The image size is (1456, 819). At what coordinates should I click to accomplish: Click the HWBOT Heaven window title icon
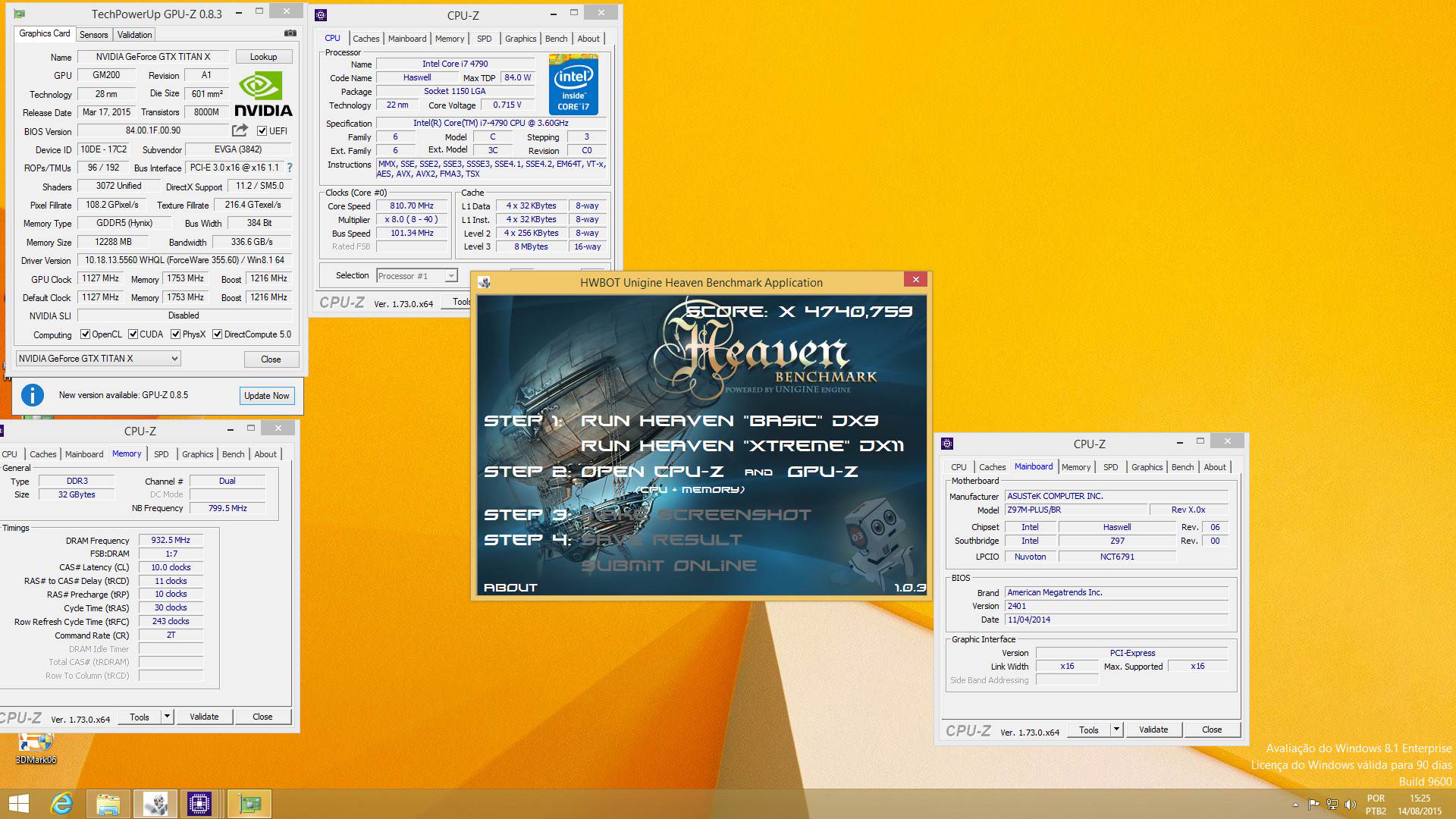484,282
